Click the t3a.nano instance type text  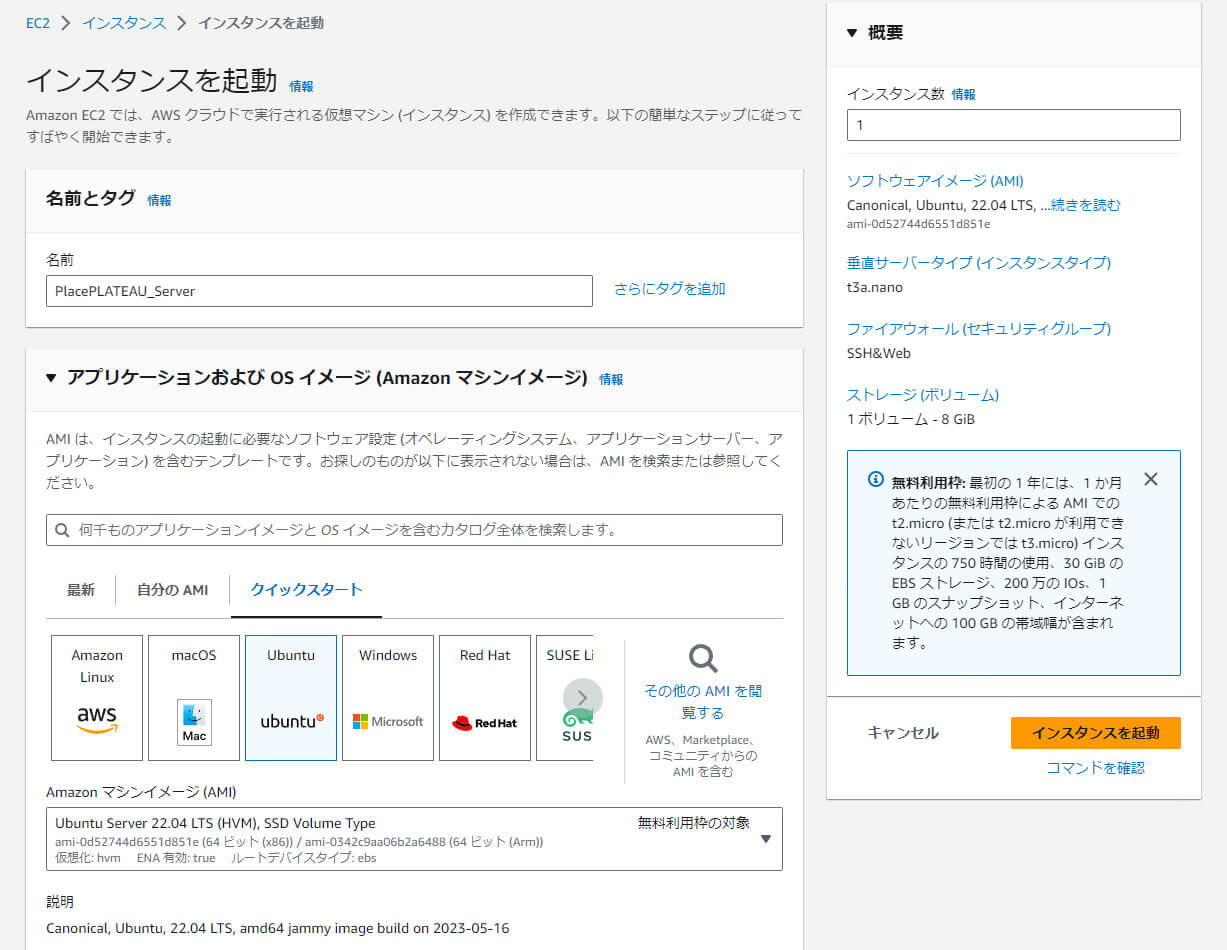[x=875, y=287]
